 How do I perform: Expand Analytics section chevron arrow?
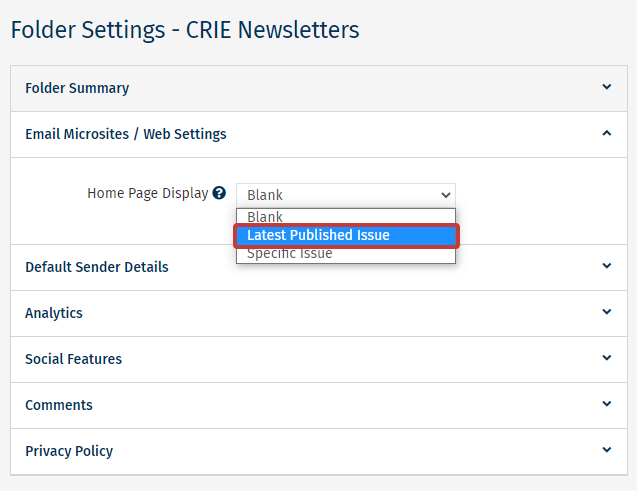point(607,312)
